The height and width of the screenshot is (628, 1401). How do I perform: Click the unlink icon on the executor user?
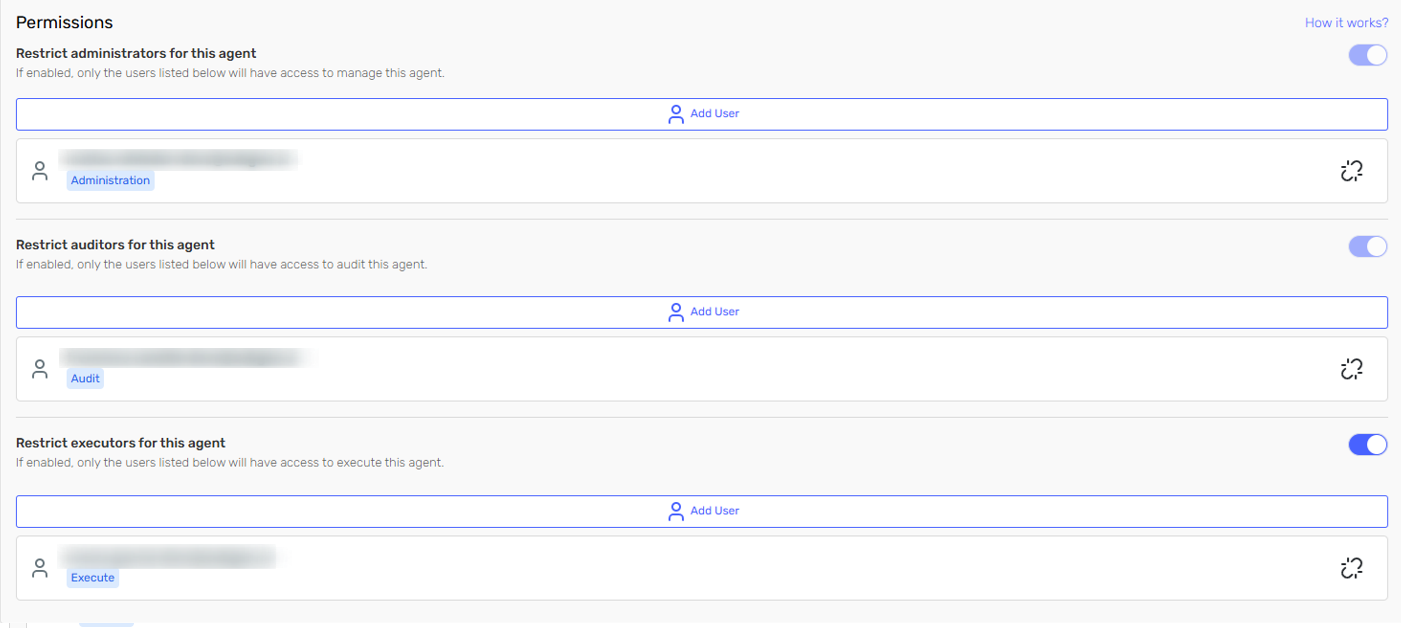(1351, 567)
